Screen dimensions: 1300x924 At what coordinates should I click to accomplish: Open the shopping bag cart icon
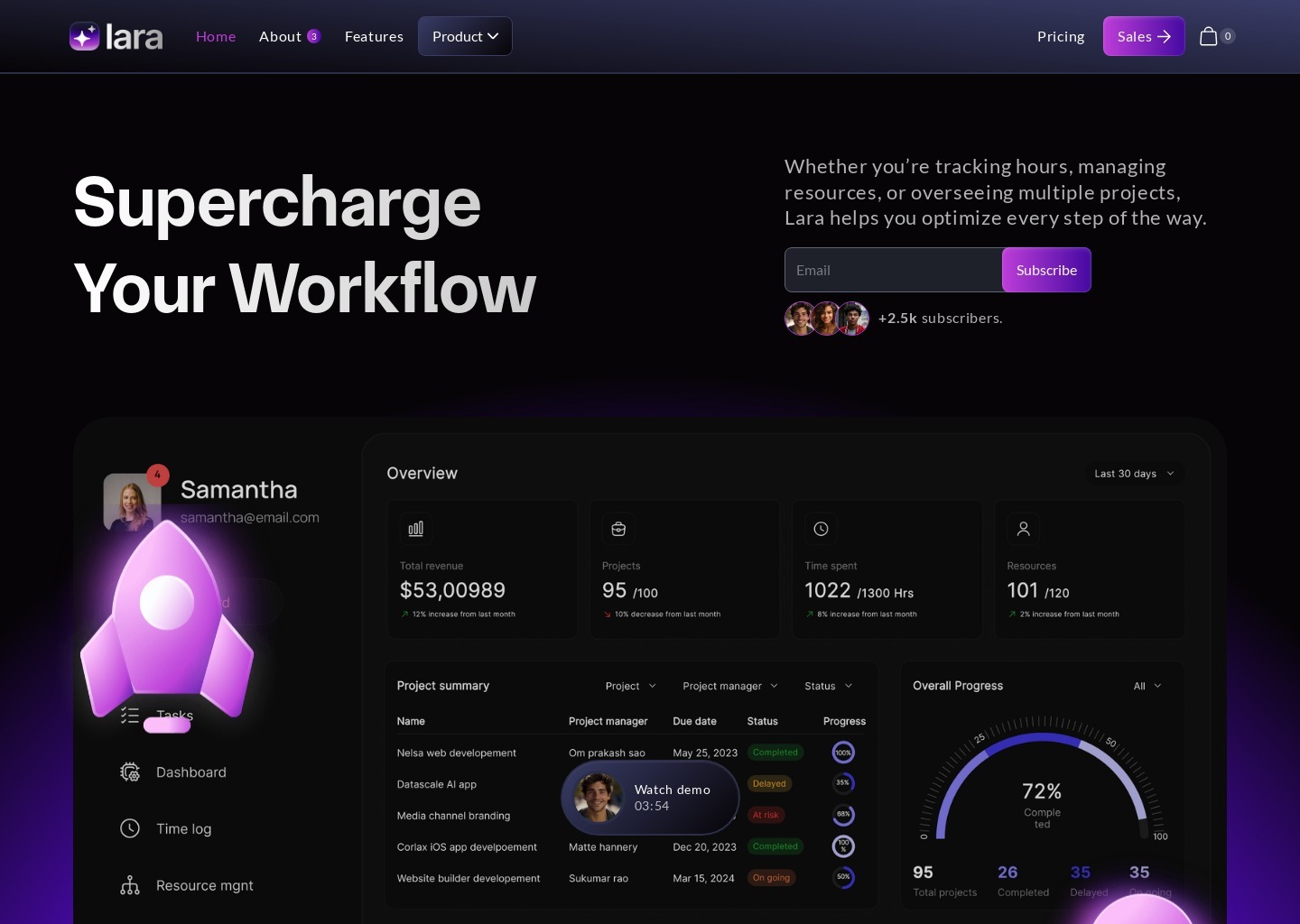[1208, 36]
